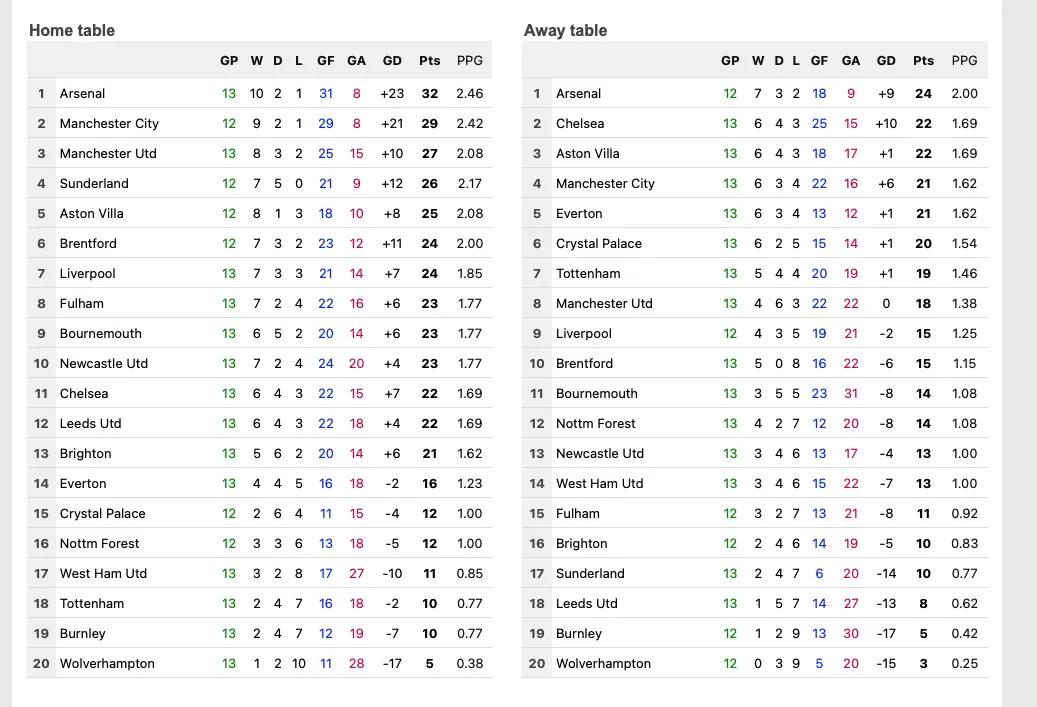
Task: Sort Home table by GA column header
Action: (x=356, y=60)
